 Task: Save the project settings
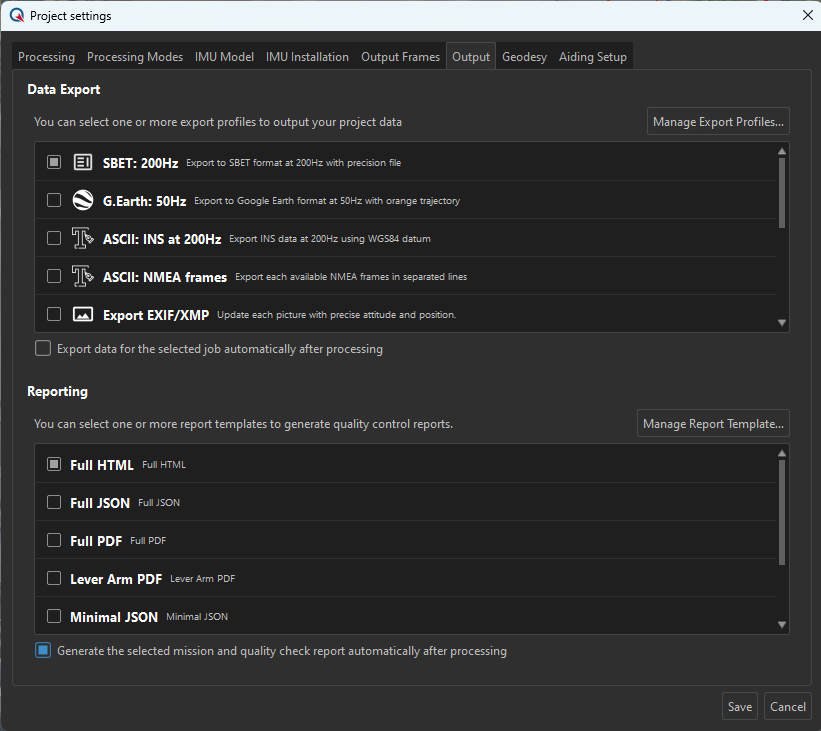(739, 706)
